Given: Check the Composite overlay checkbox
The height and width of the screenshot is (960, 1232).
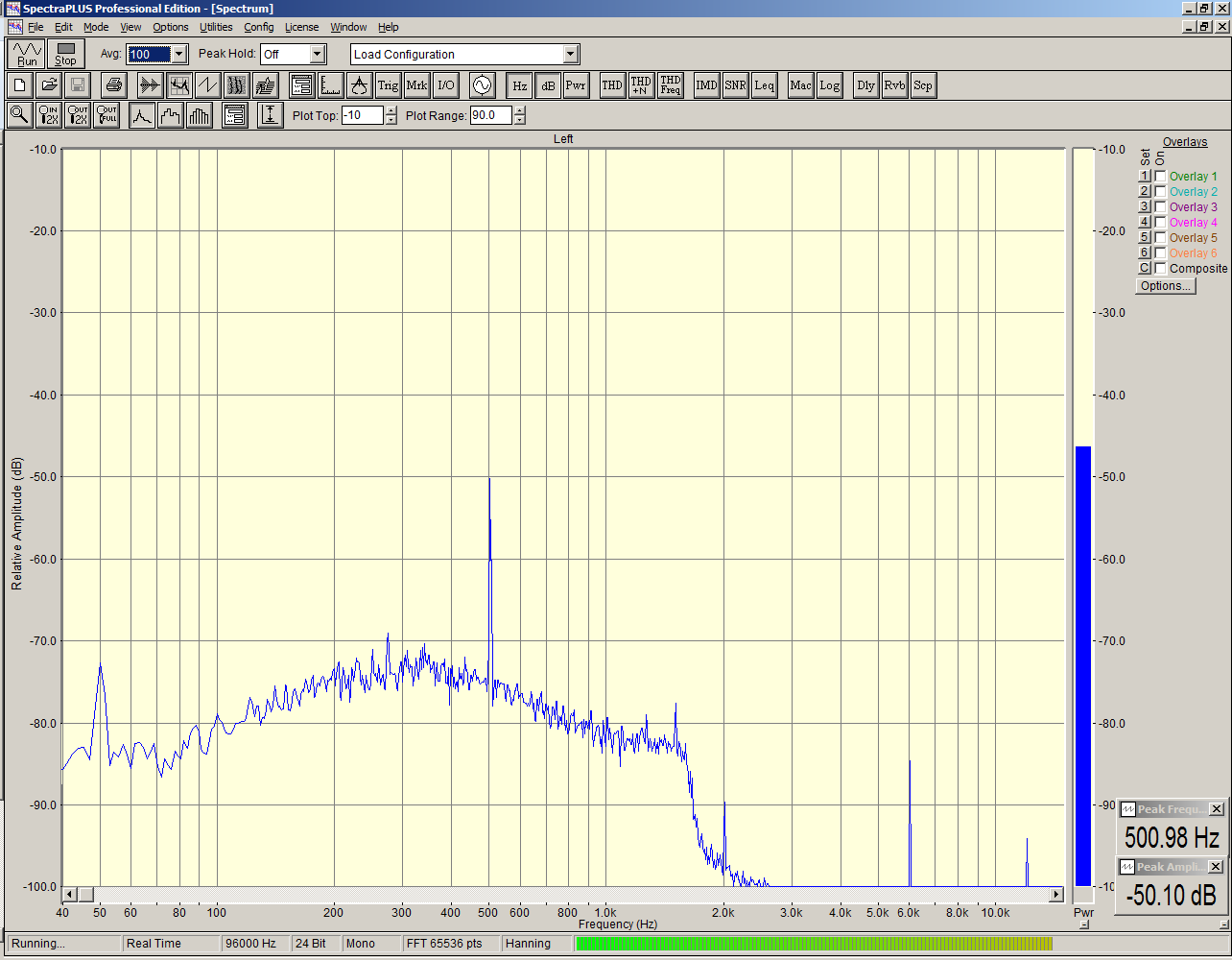Looking at the screenshot, I should [1161, 269].
